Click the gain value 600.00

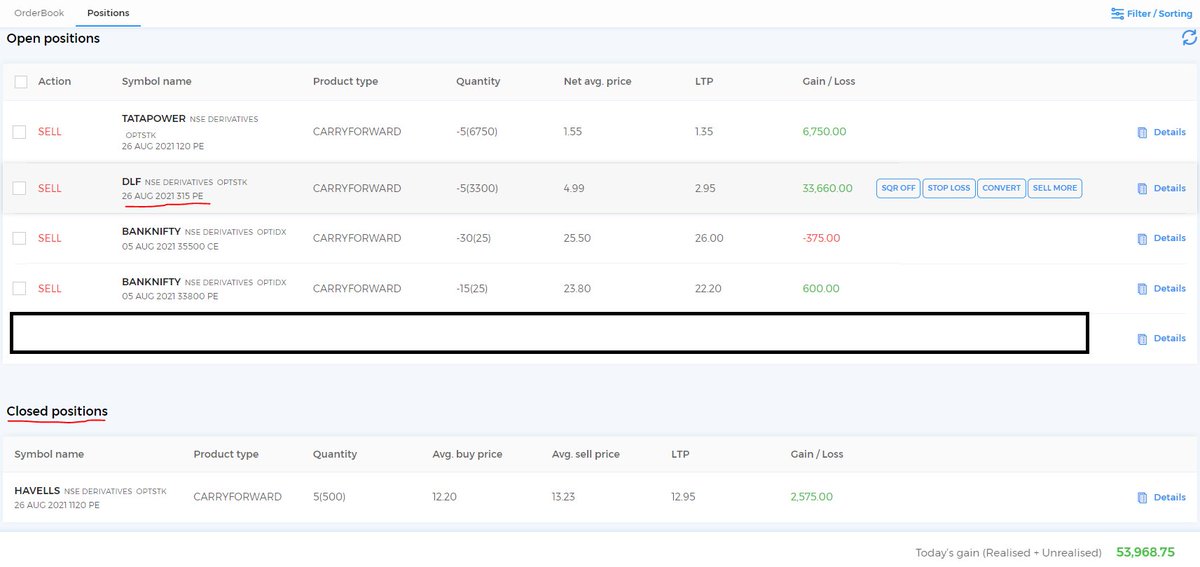pos(821,288)
